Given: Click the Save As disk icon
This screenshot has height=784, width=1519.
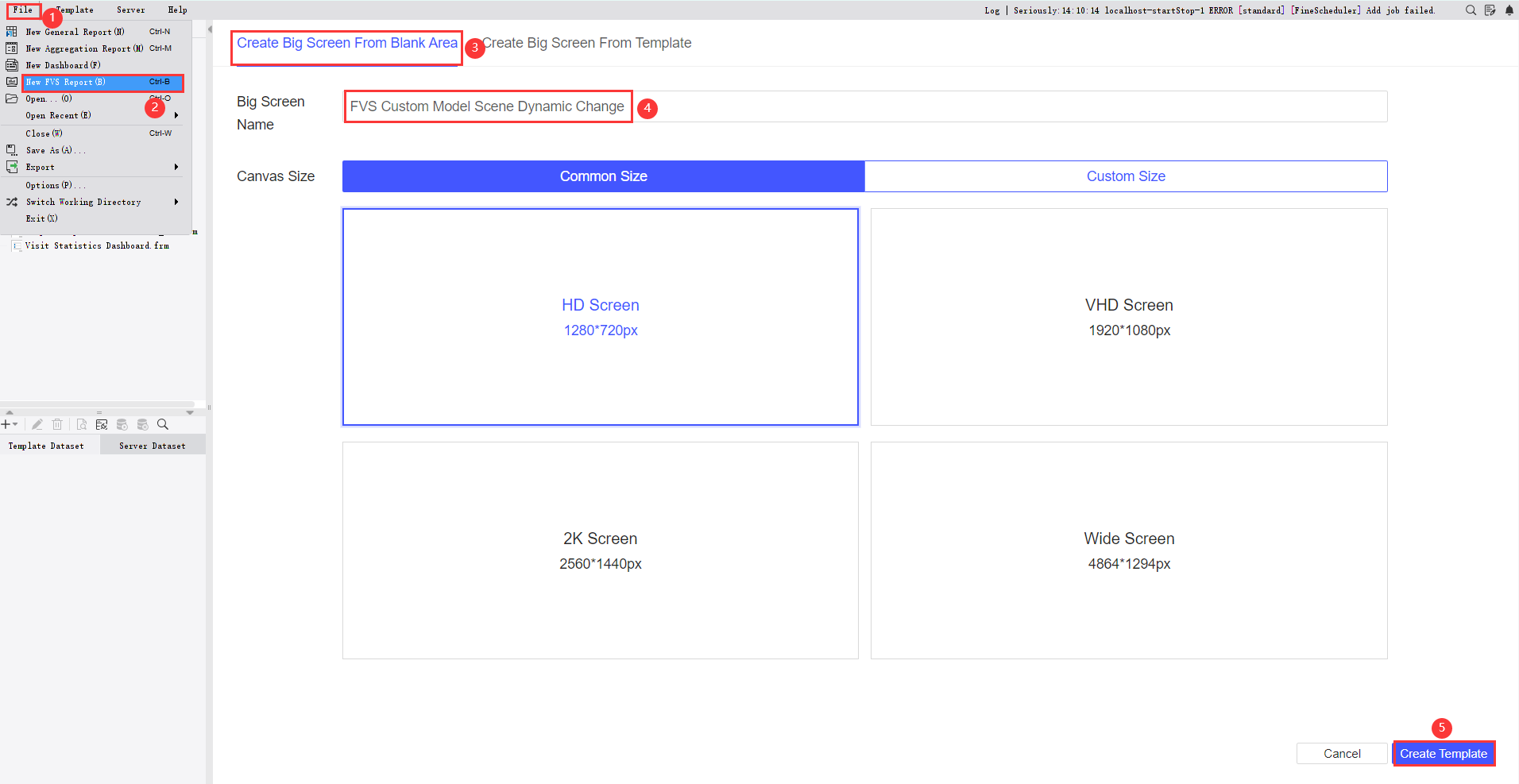Looking at the screenshot, I should [x=12, y=150].
